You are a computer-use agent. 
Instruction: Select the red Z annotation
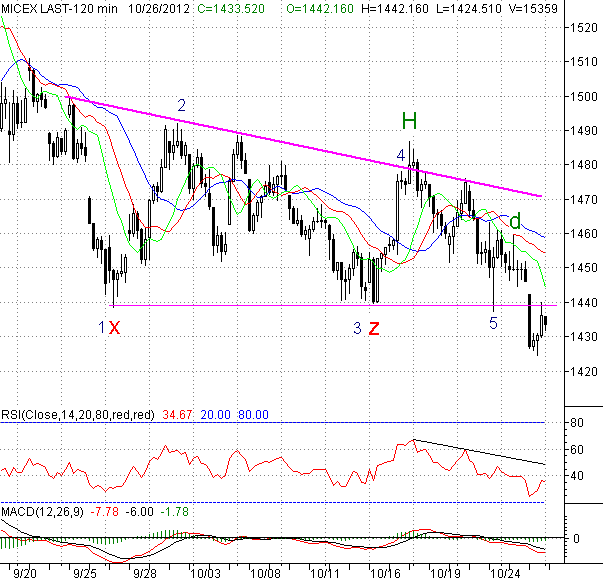pyautogui.click(x=374, y=328)
